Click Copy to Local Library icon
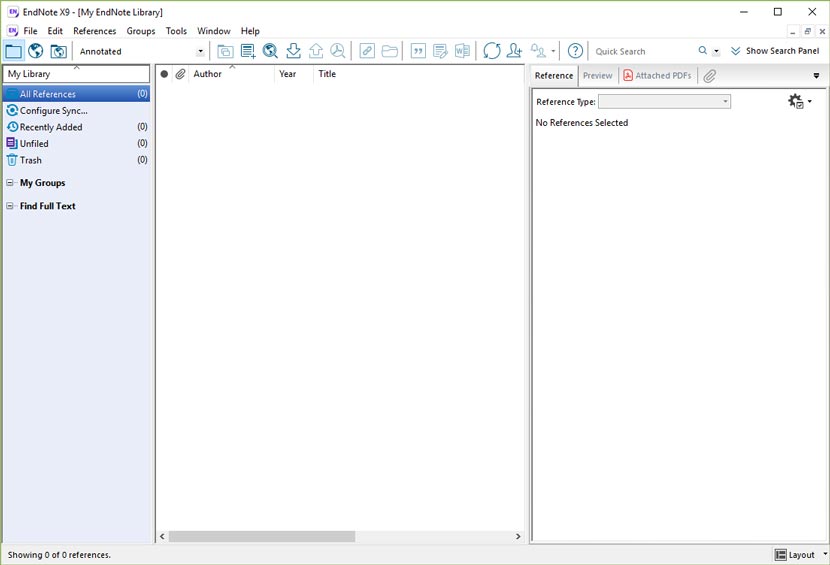 click(225, 51)
